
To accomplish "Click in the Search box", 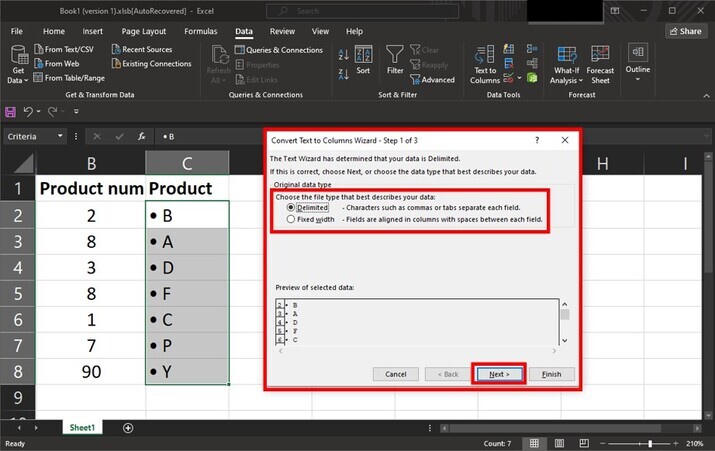I will 363,11.
